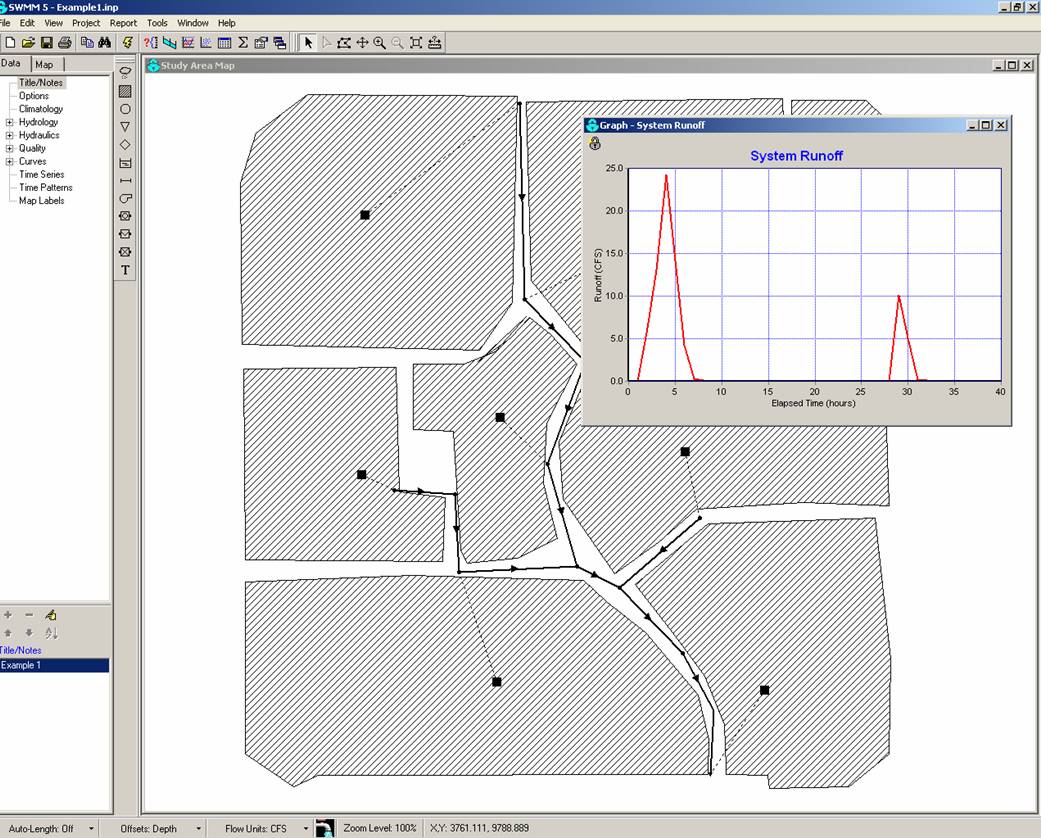Activate the Zoom In map tool
The image size is (1041, 838).
click(379, 42)
